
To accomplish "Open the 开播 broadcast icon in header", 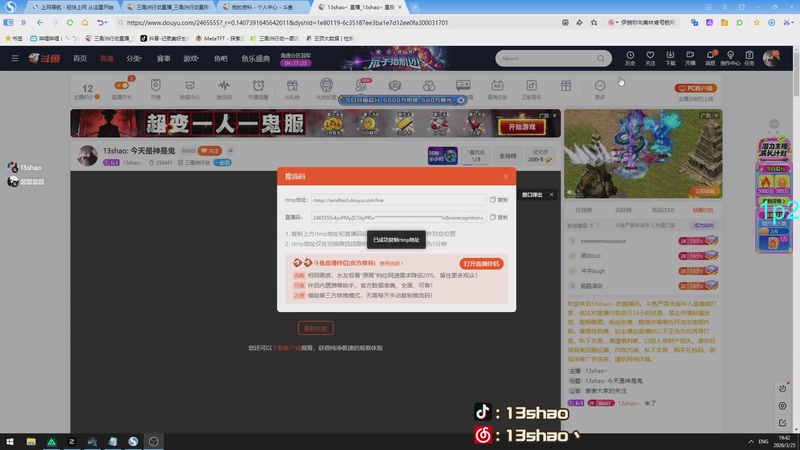I will [x=690, y=58].
